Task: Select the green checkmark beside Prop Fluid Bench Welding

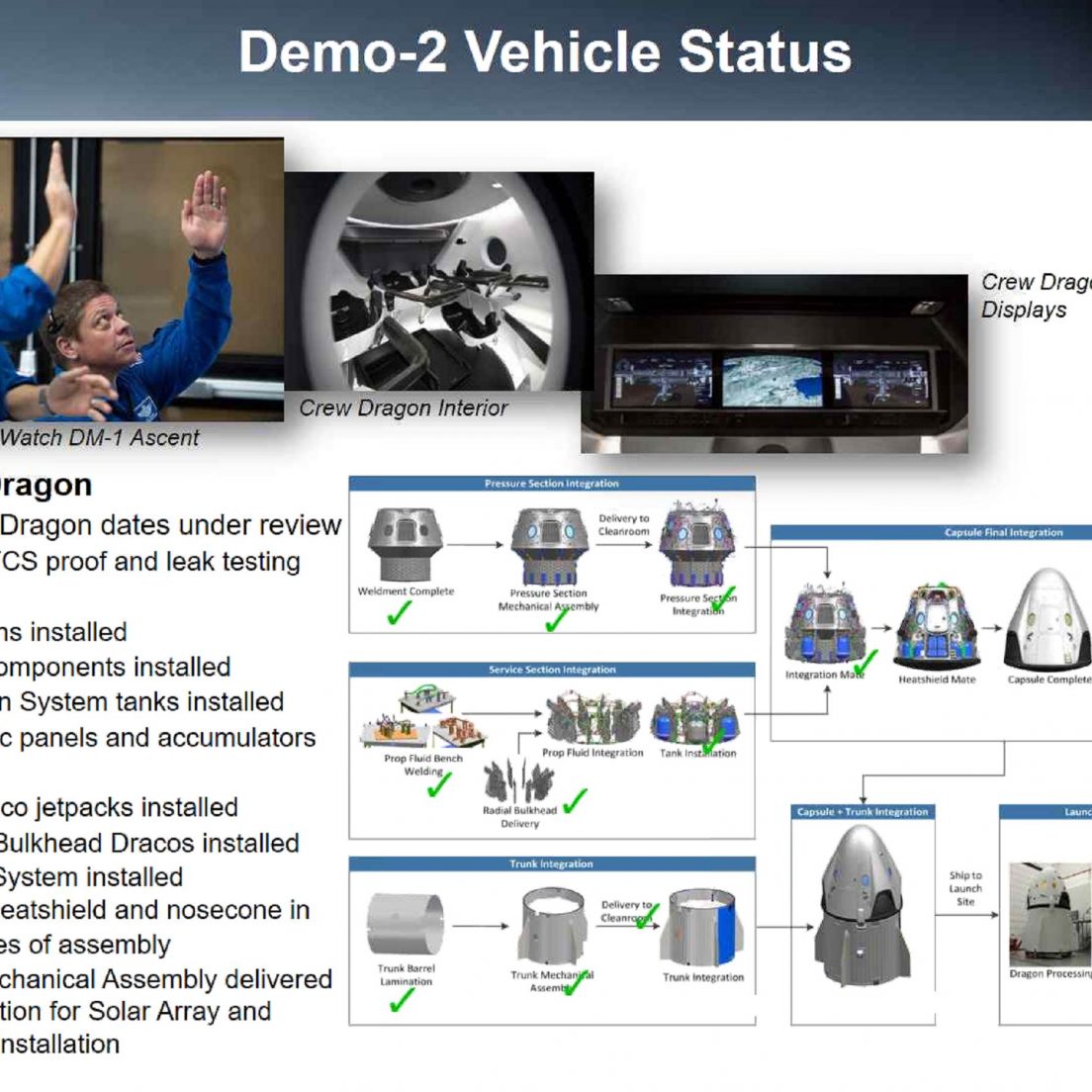Action: click(439, 785)
